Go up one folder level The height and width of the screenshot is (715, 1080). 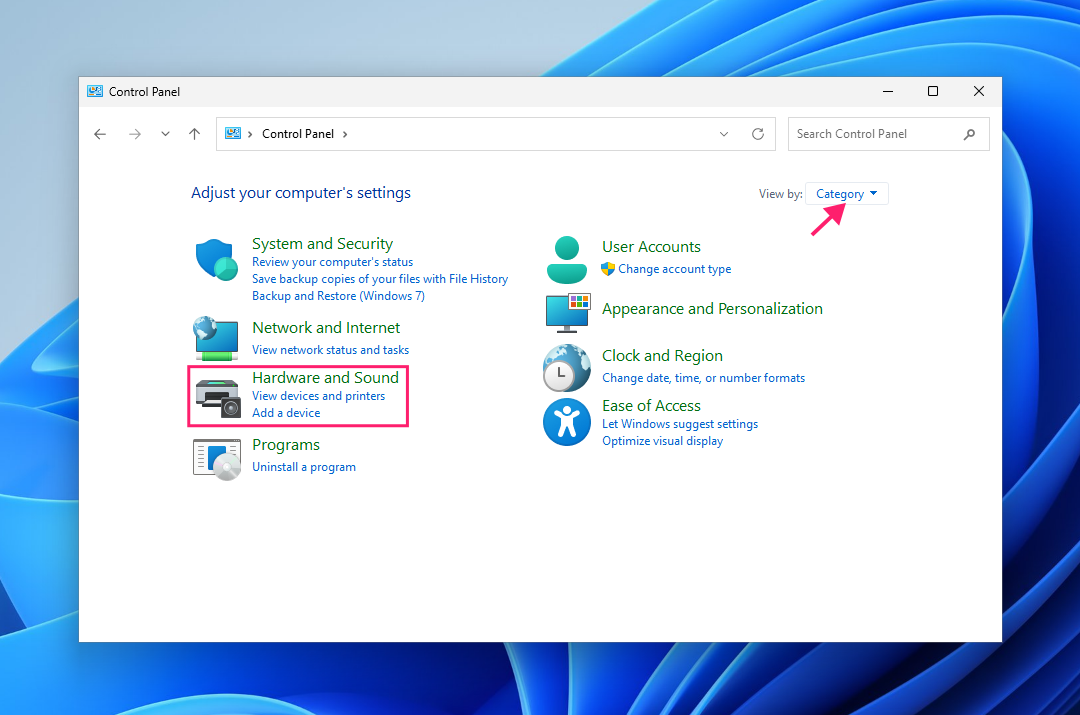(x=194, y=134)
